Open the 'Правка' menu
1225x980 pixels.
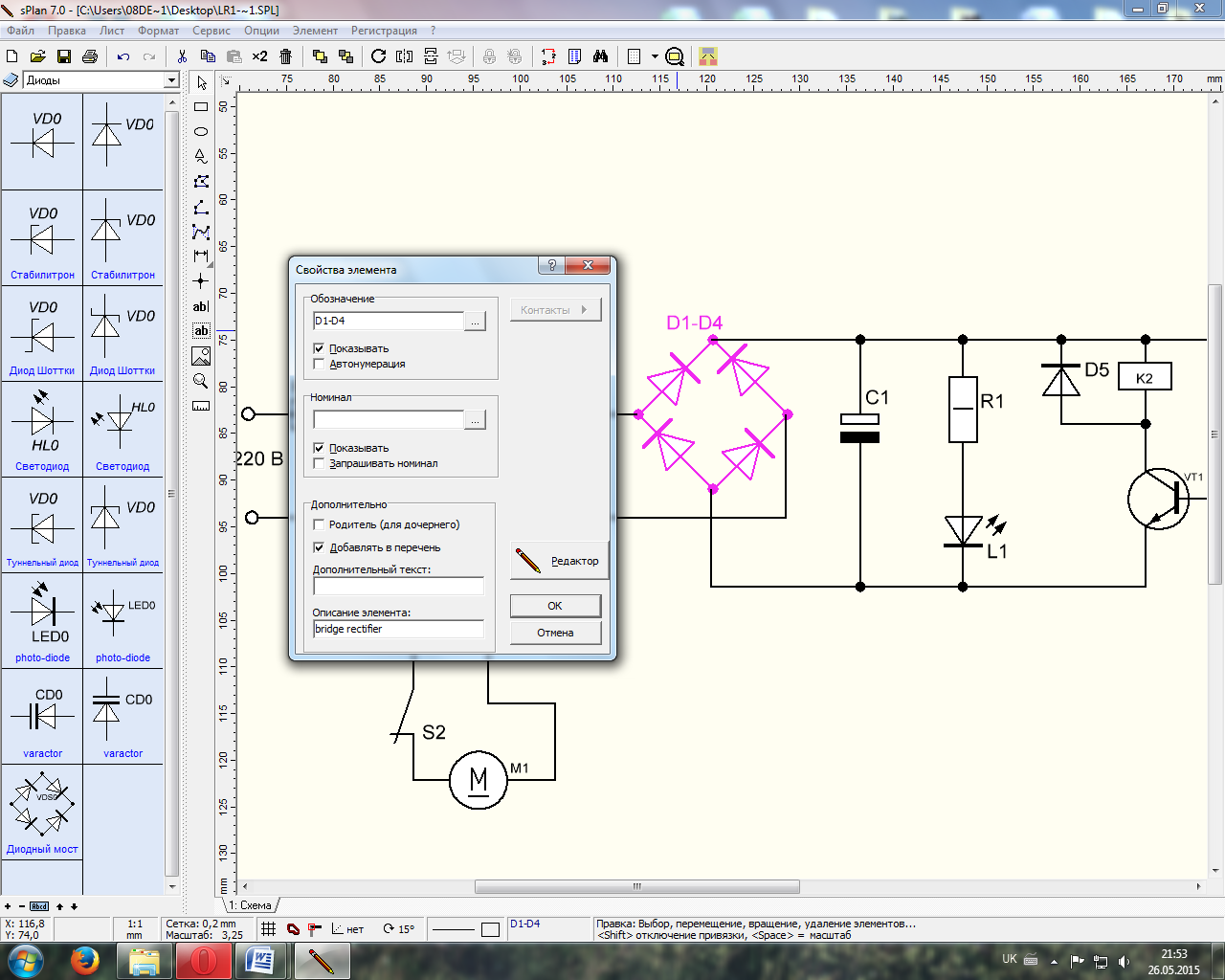tap(67, 31)
